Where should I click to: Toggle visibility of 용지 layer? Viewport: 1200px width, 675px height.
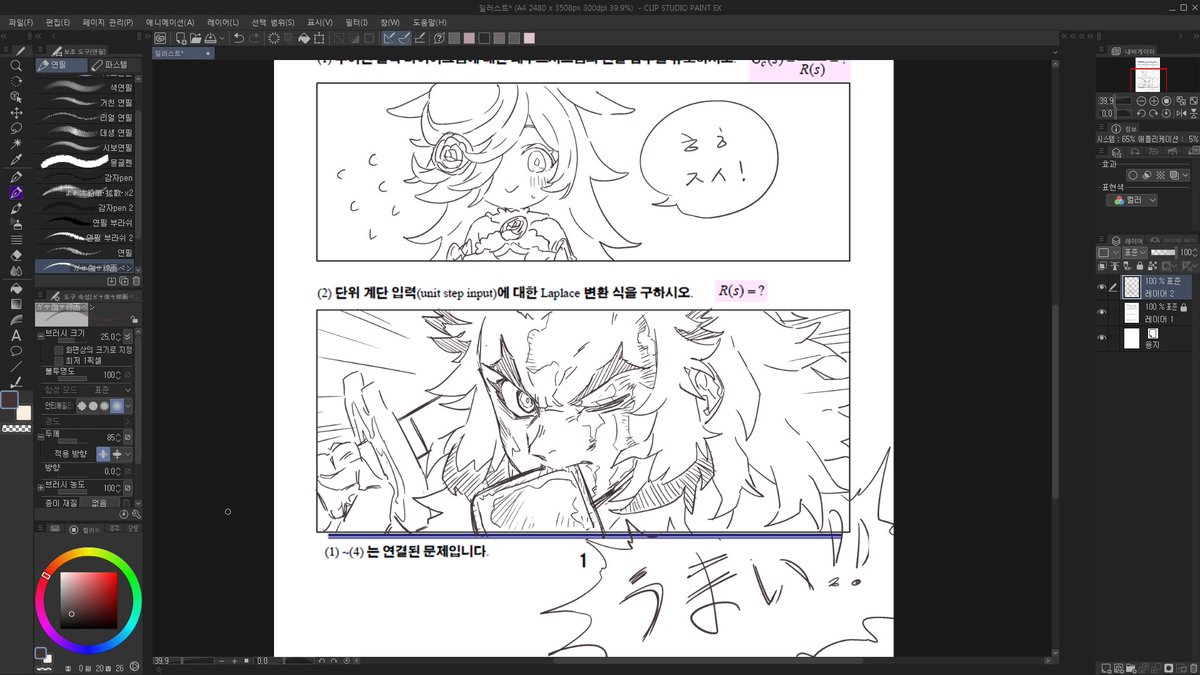tap(1102, 338)
